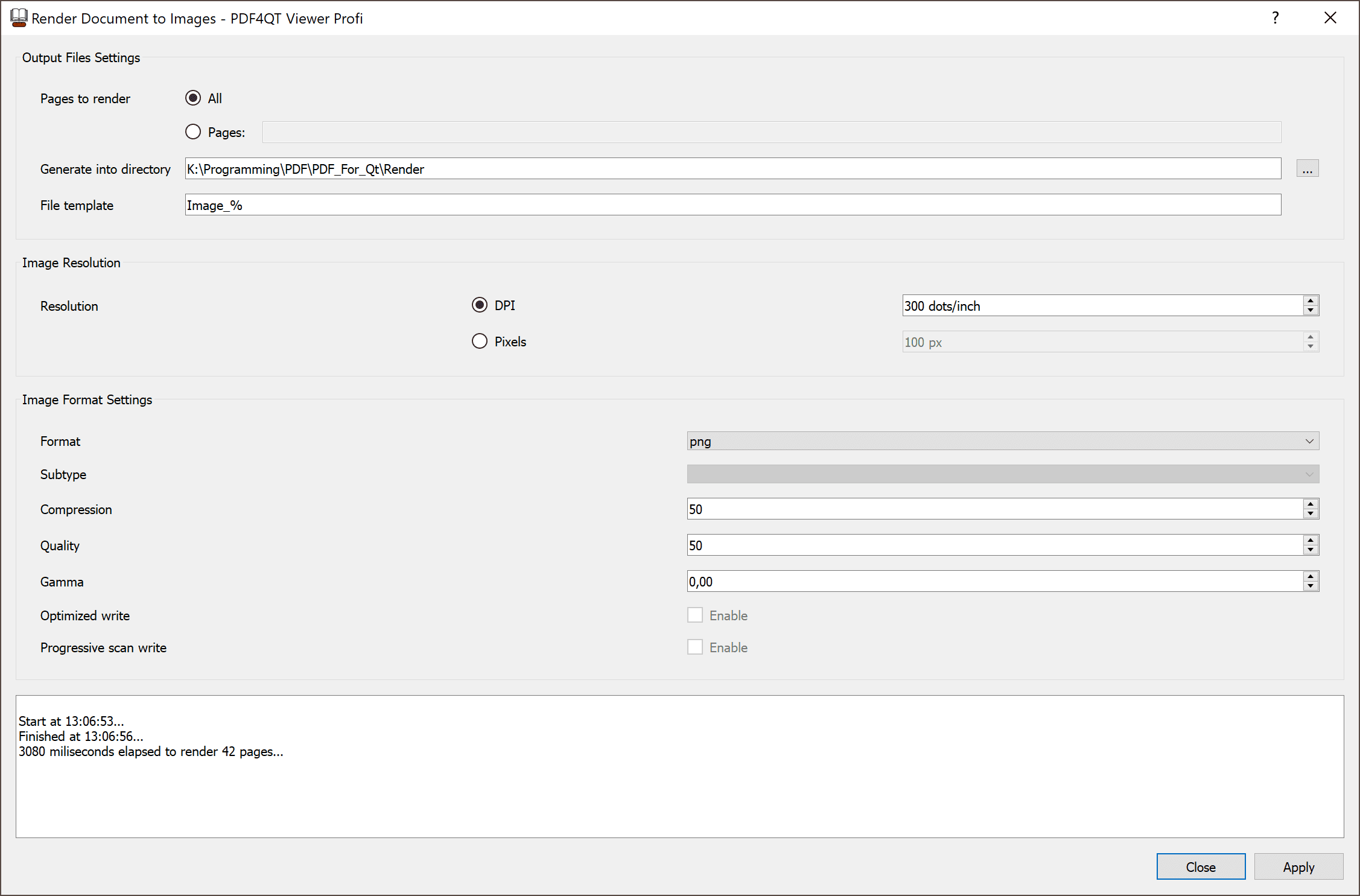This screenshot has width=1360, height=896.
Task: Increase DPI value with up arrow
Action: [x=1311, y=300]
